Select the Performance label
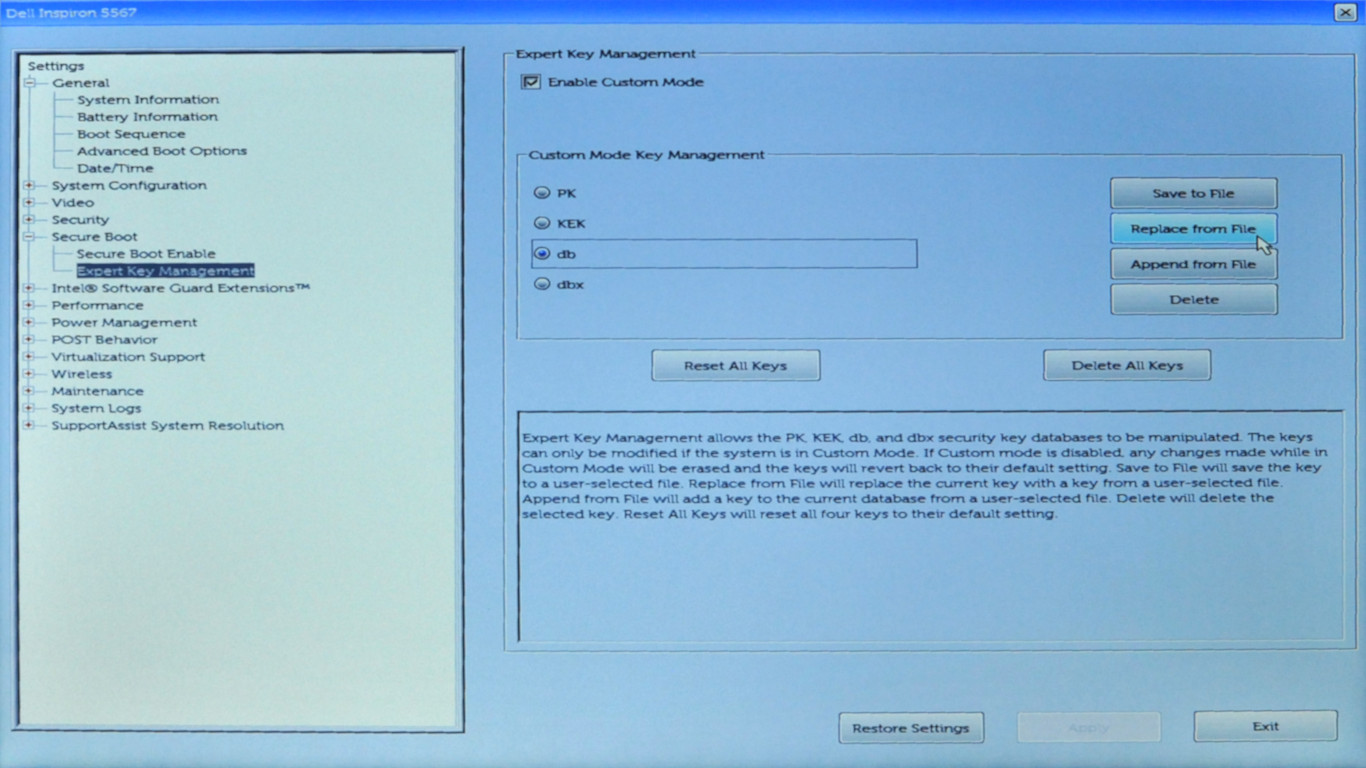Viewport: 1366px width, 768px height. (97, 305)
